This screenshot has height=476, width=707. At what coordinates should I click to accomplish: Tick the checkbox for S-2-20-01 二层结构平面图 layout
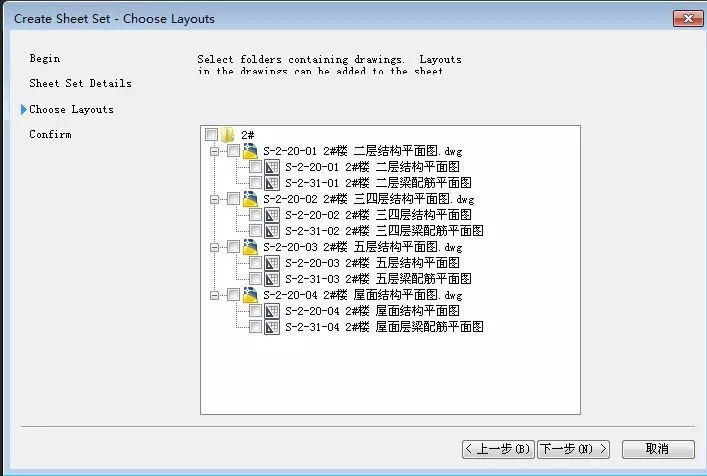(x=256, y=167)
